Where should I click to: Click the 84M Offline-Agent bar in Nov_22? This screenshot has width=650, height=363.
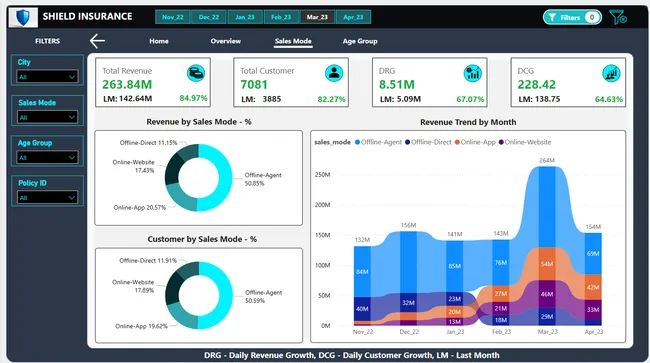click(362, 271)
